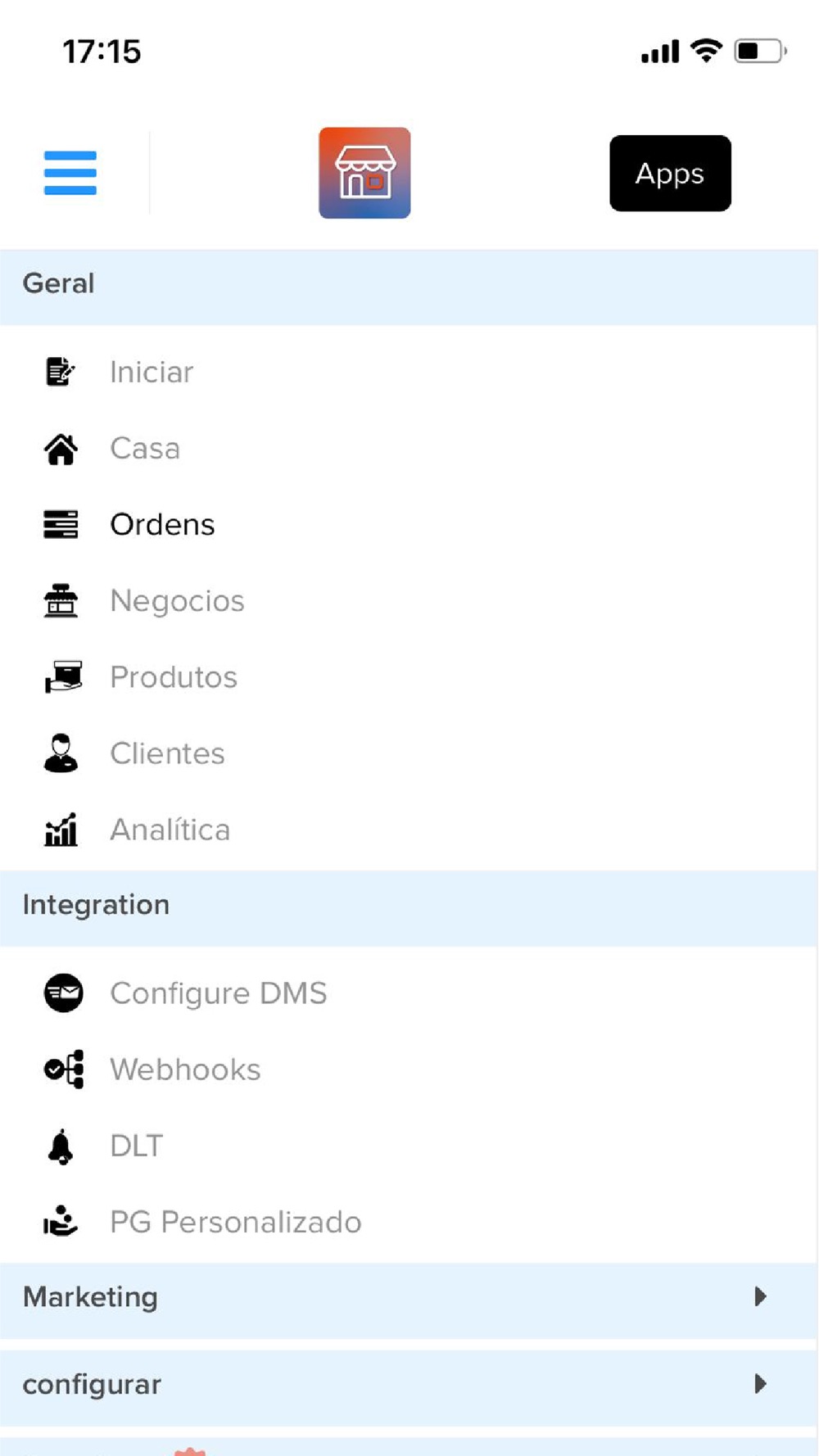
Task: Tap the blue hamburger menu icon
Action: (70, 173)
